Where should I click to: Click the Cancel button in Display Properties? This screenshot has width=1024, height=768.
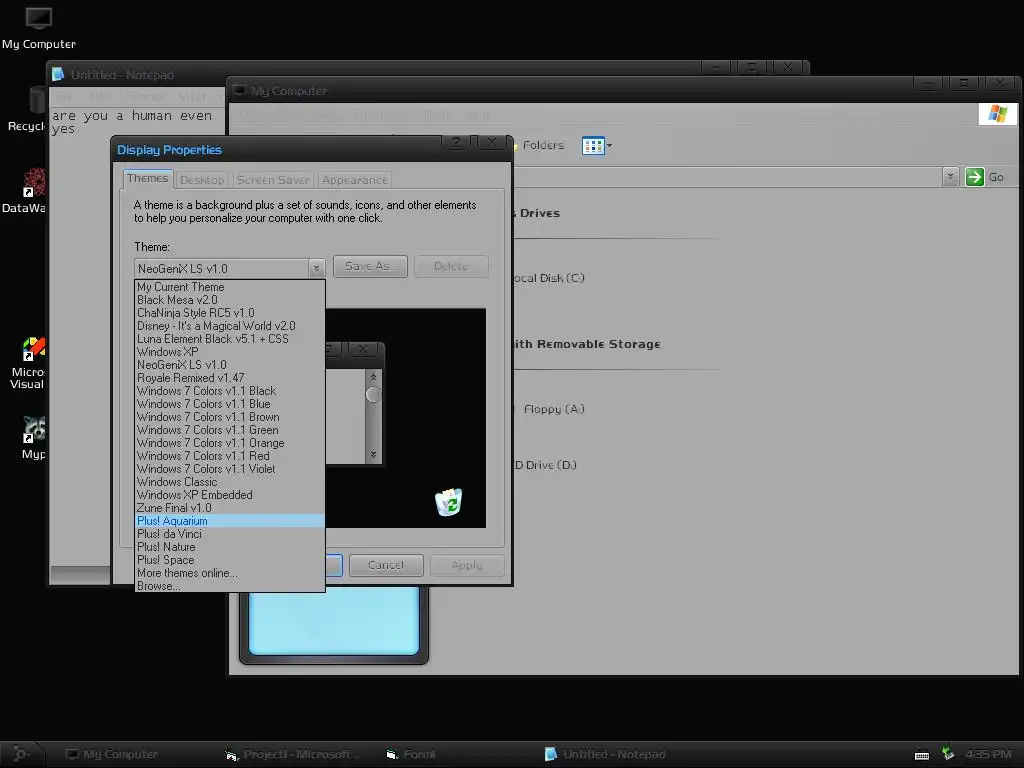[x=386, y=565]
